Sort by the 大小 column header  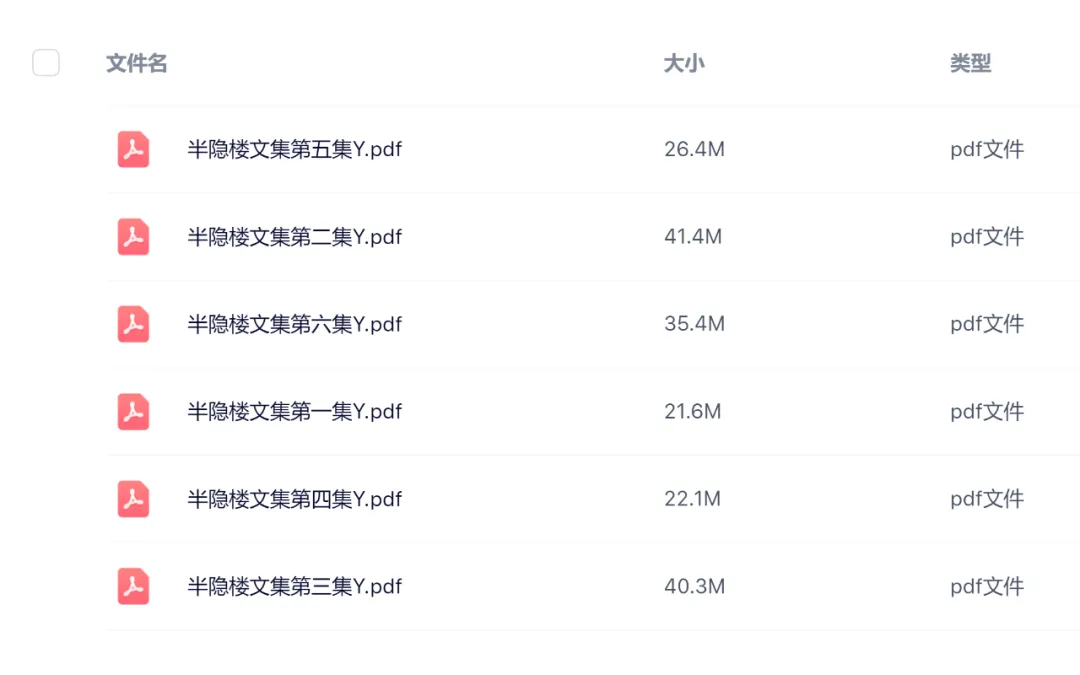pos(684,64)
